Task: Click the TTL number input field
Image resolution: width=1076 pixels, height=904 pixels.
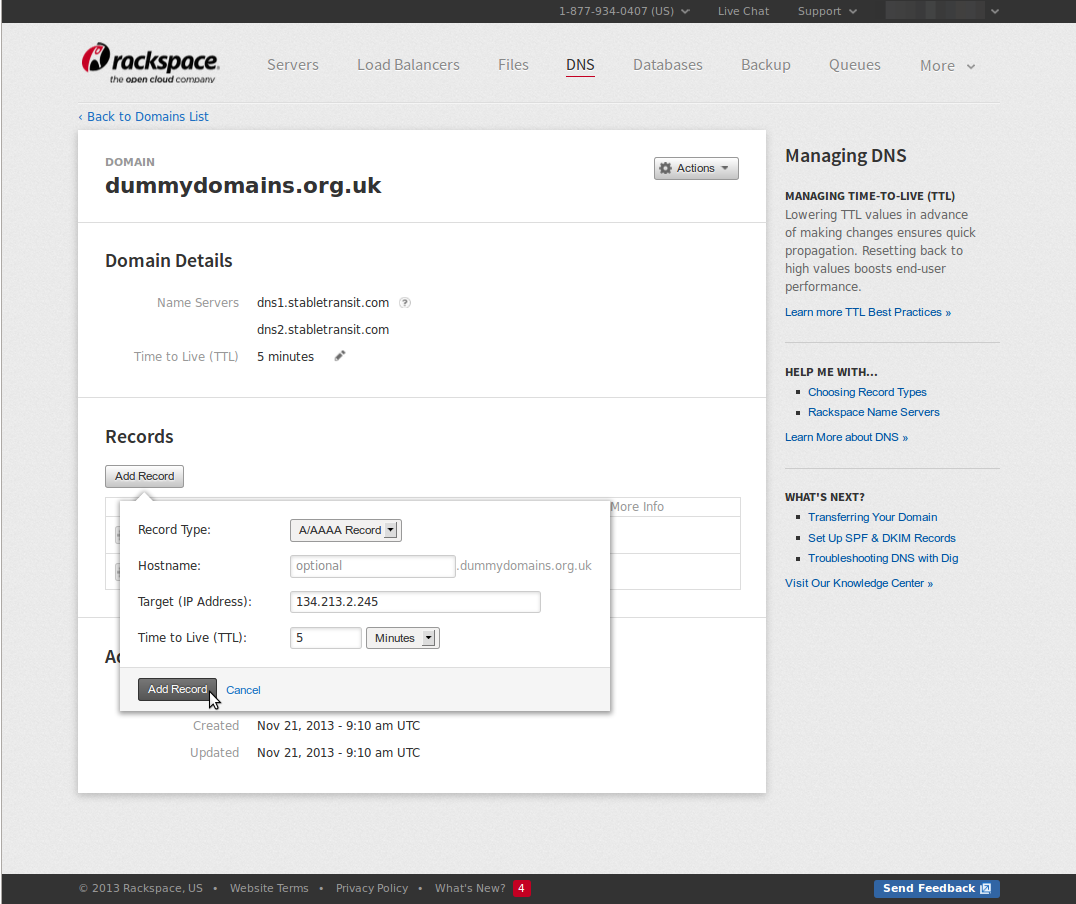Action: 325,638
